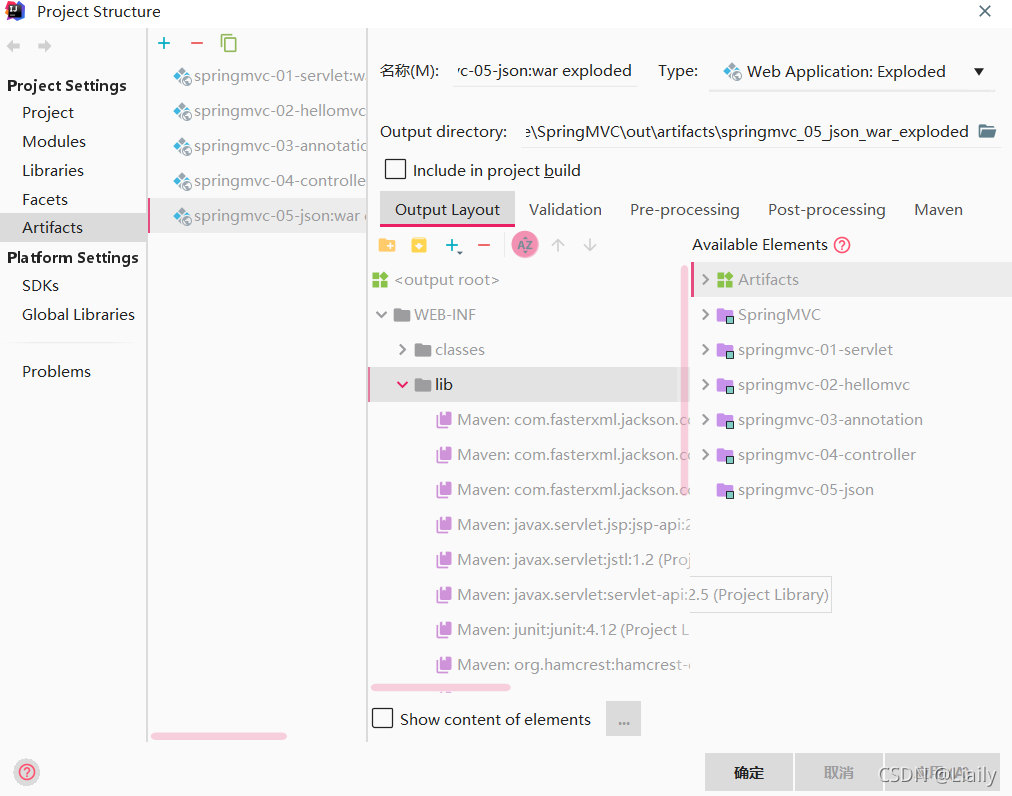Remove the selected artifact using the minus icon
This screenshot has width=1012, height=796.
pos(197,43)
